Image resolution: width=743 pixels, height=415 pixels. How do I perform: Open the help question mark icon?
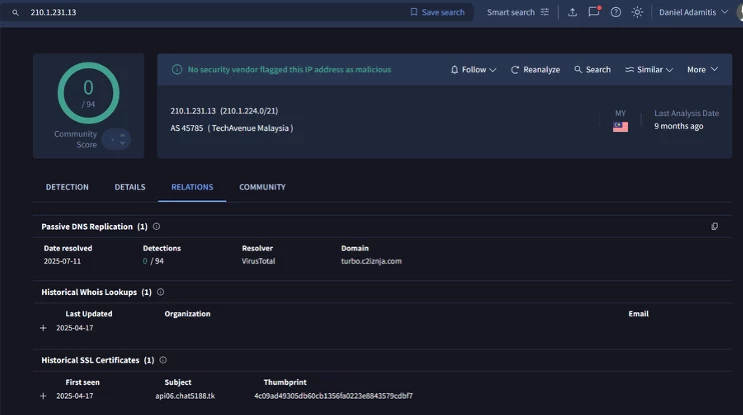click(x=616, y=12)
